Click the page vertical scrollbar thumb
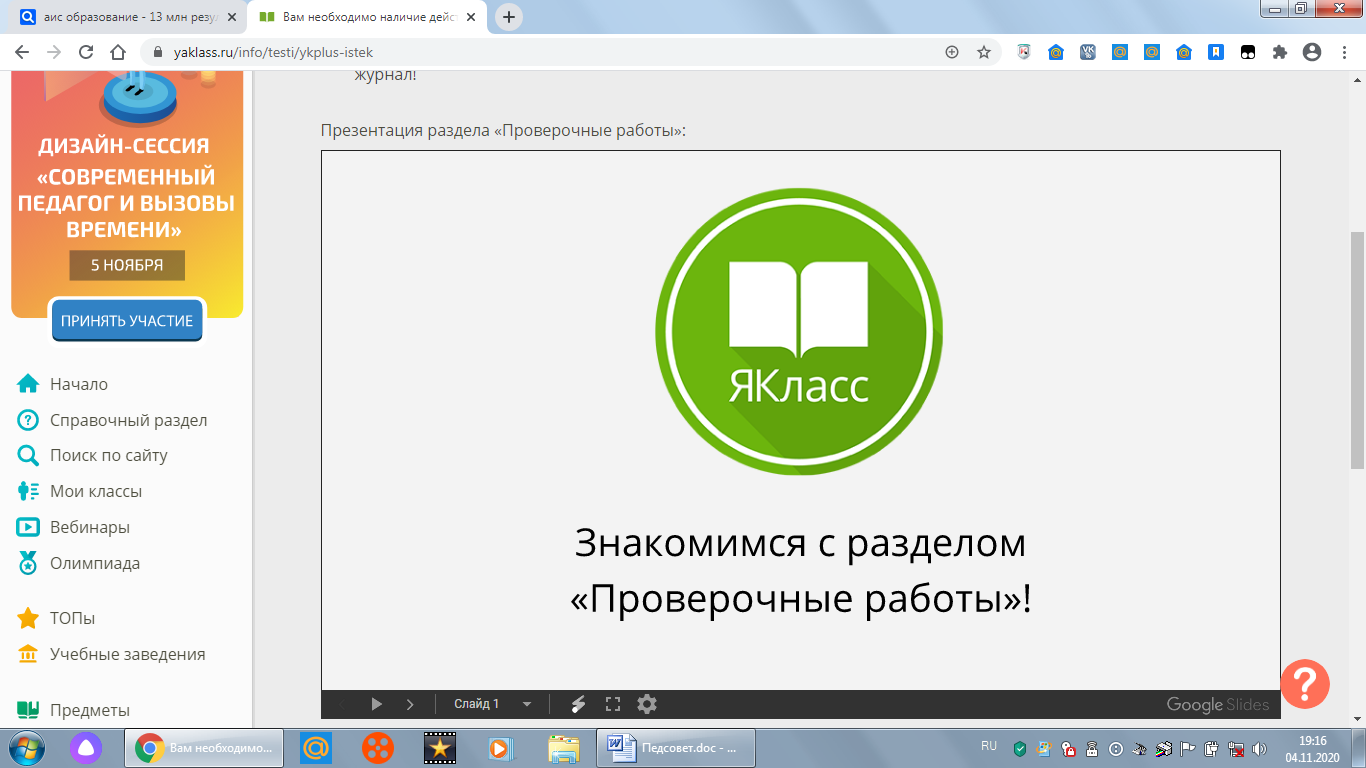This screenshot has height=768, width=1366. tap(1357, 350)
